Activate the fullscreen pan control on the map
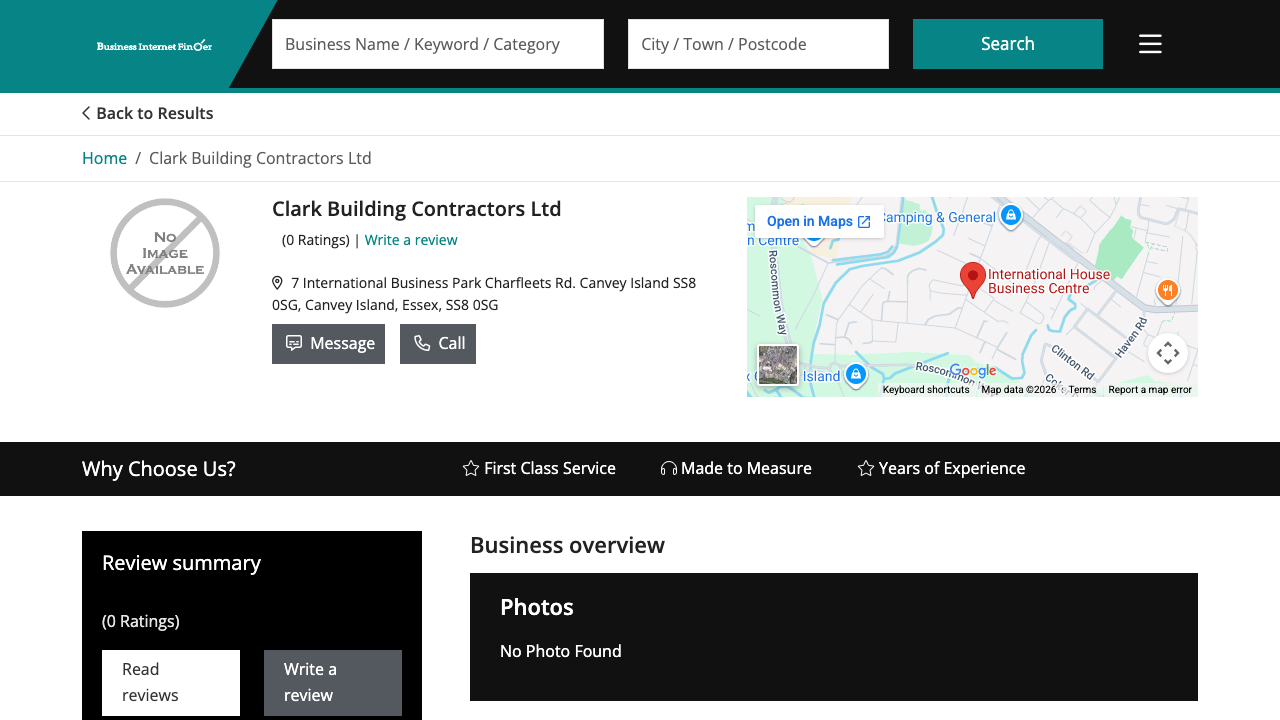1280x720 pixels. [x=1168, y=353]
